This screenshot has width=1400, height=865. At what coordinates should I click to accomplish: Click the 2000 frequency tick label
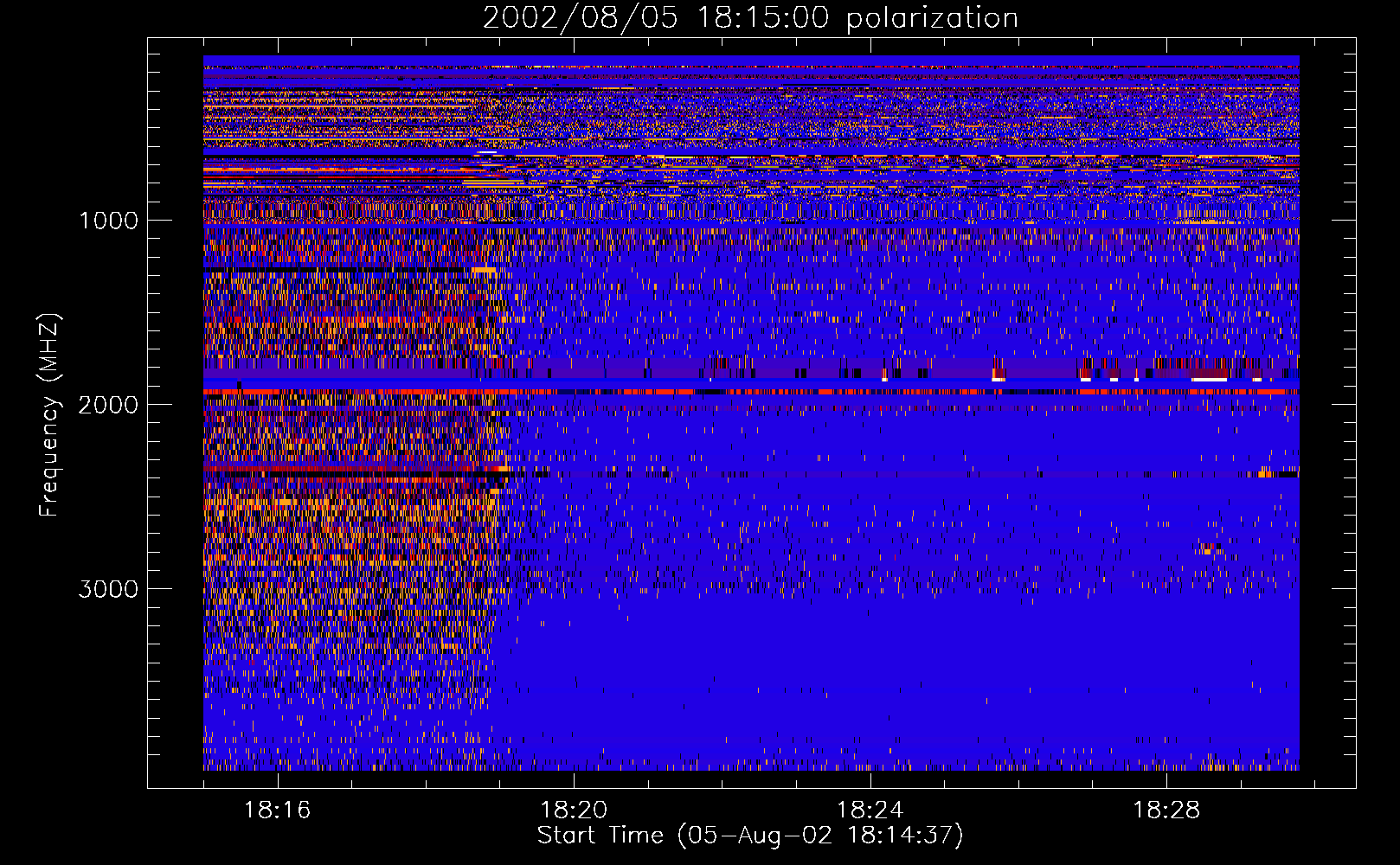tap(108, 405)
